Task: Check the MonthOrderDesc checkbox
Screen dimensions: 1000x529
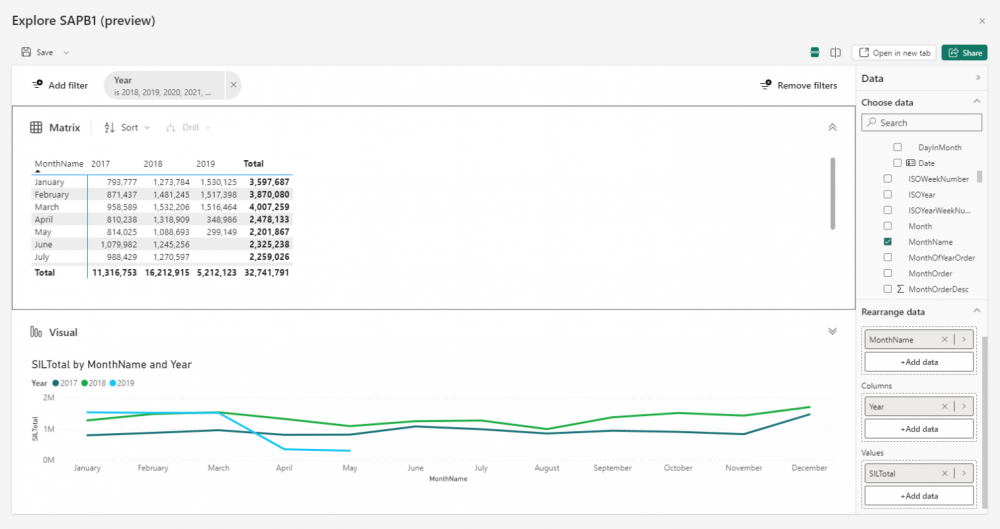Action: [x=887, y=289]
